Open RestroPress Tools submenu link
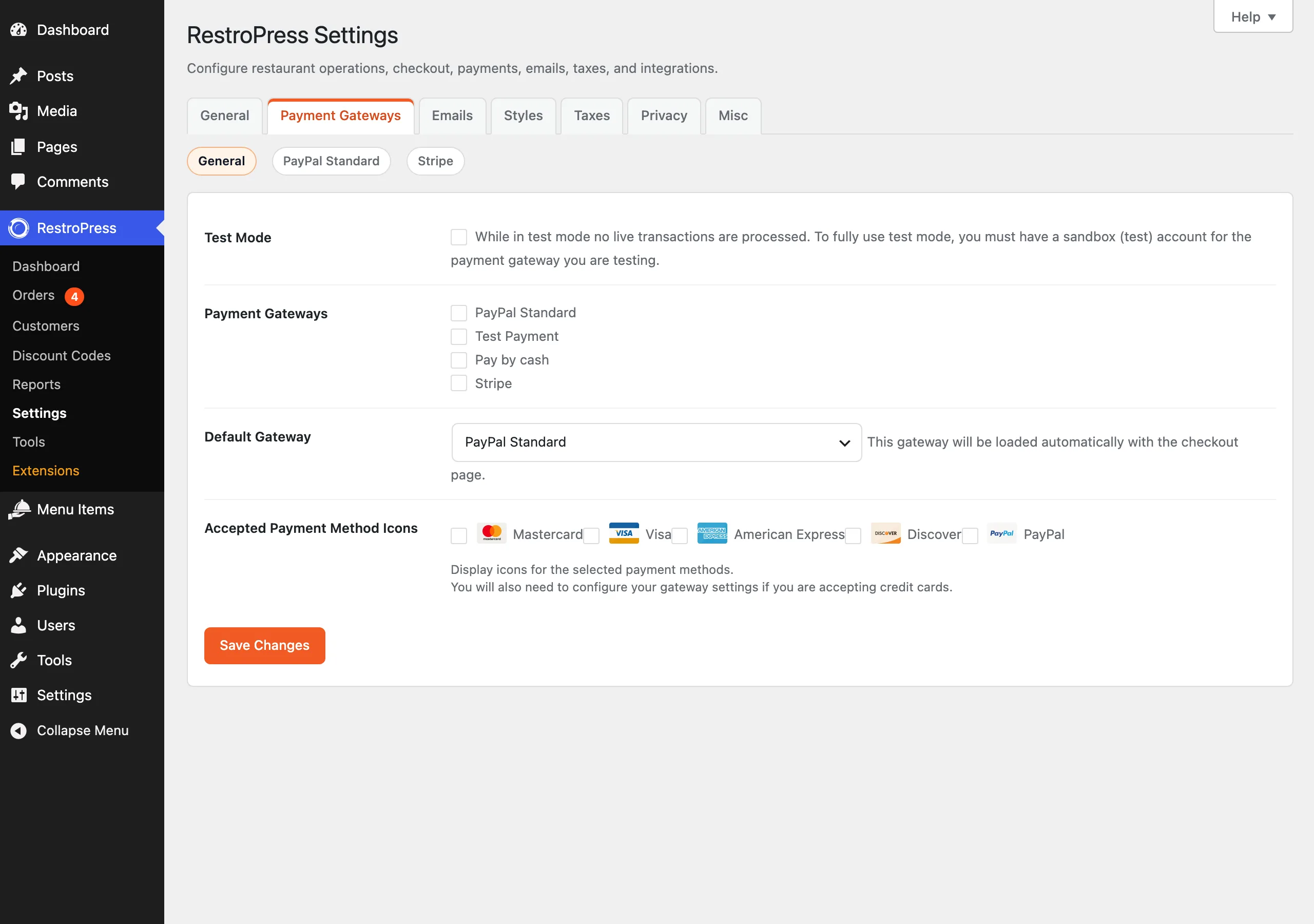This screenshot has height=924, width=1314. click(29, 442)
